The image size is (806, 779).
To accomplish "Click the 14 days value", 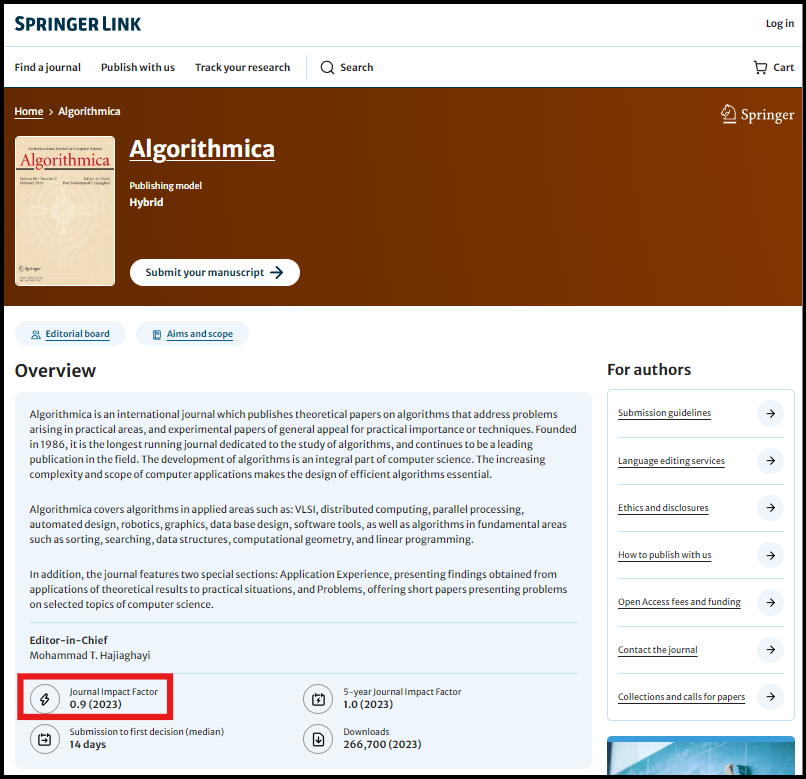I will [x=87, y=745].
